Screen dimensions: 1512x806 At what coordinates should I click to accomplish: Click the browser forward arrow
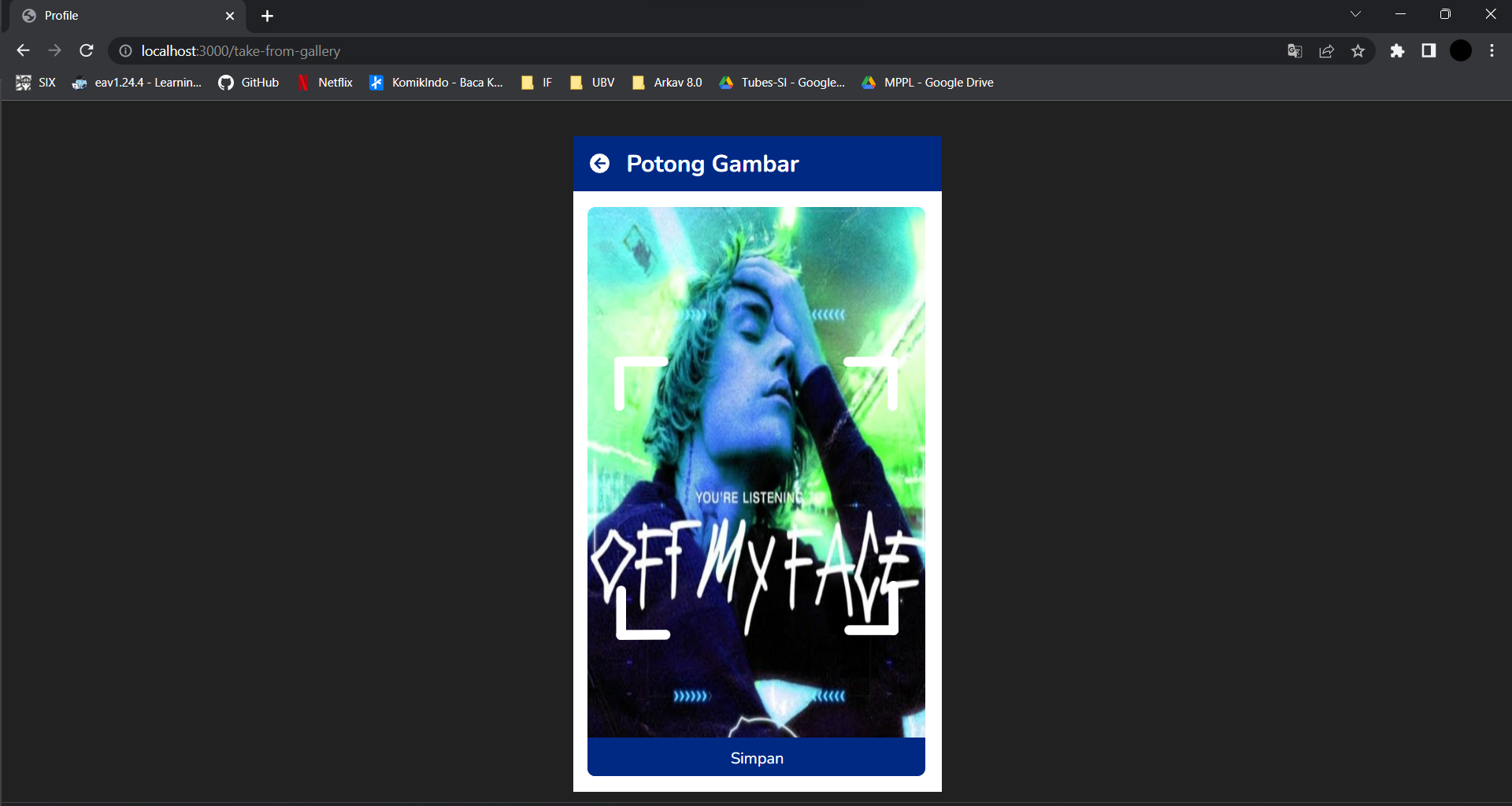point(54,51)
